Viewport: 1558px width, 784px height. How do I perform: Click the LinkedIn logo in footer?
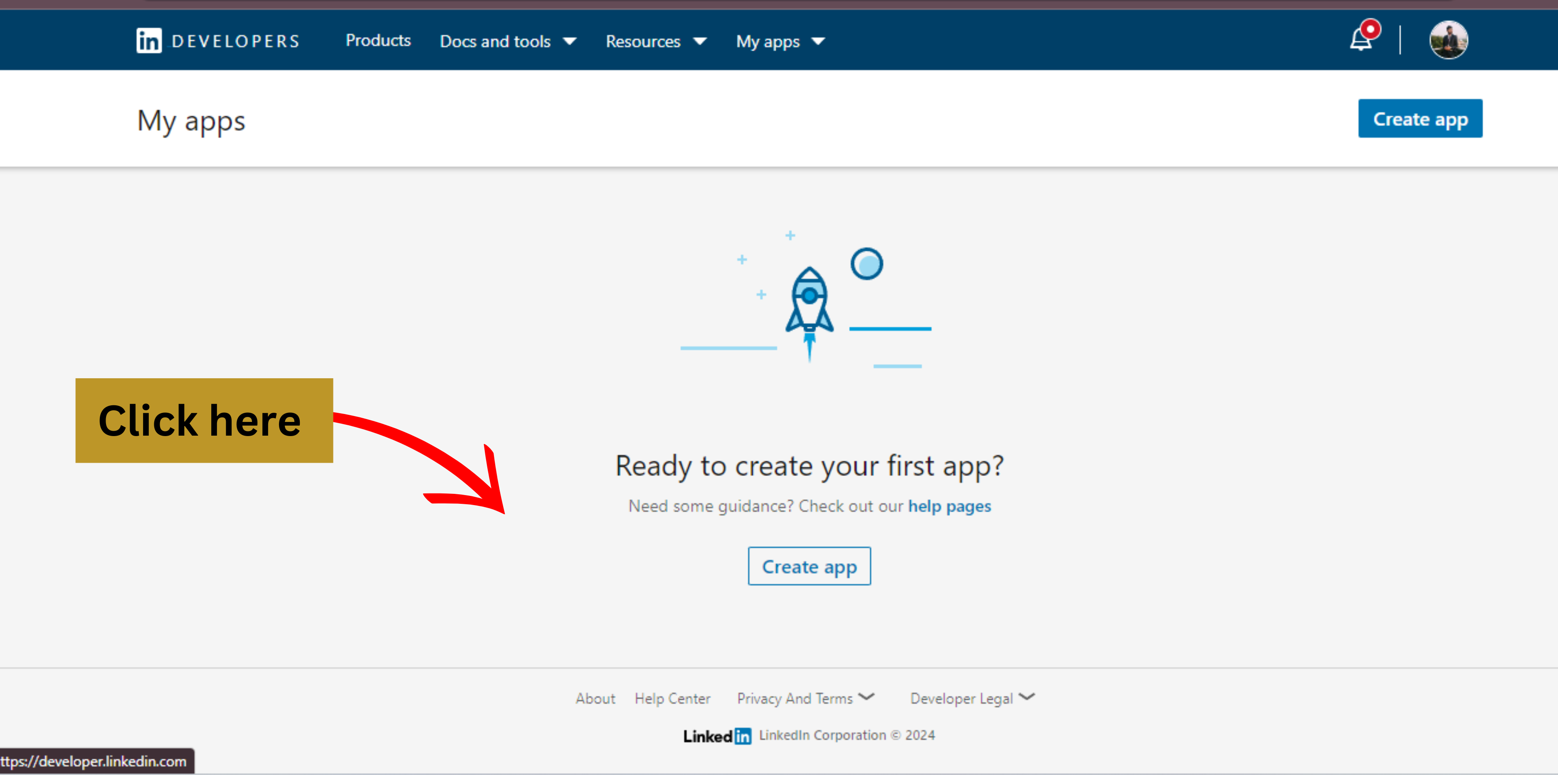point(717,736)
